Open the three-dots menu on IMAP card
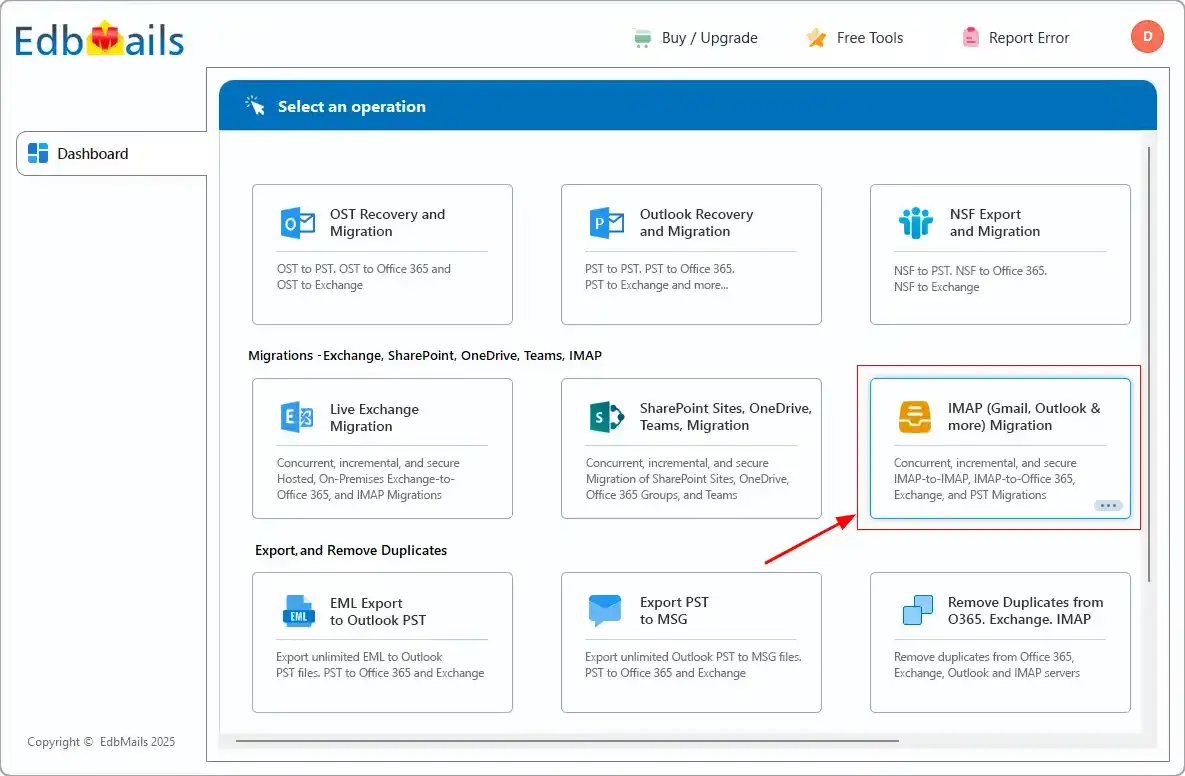This screenshot has width=1185, height=776. click(x=1108, y=505)
